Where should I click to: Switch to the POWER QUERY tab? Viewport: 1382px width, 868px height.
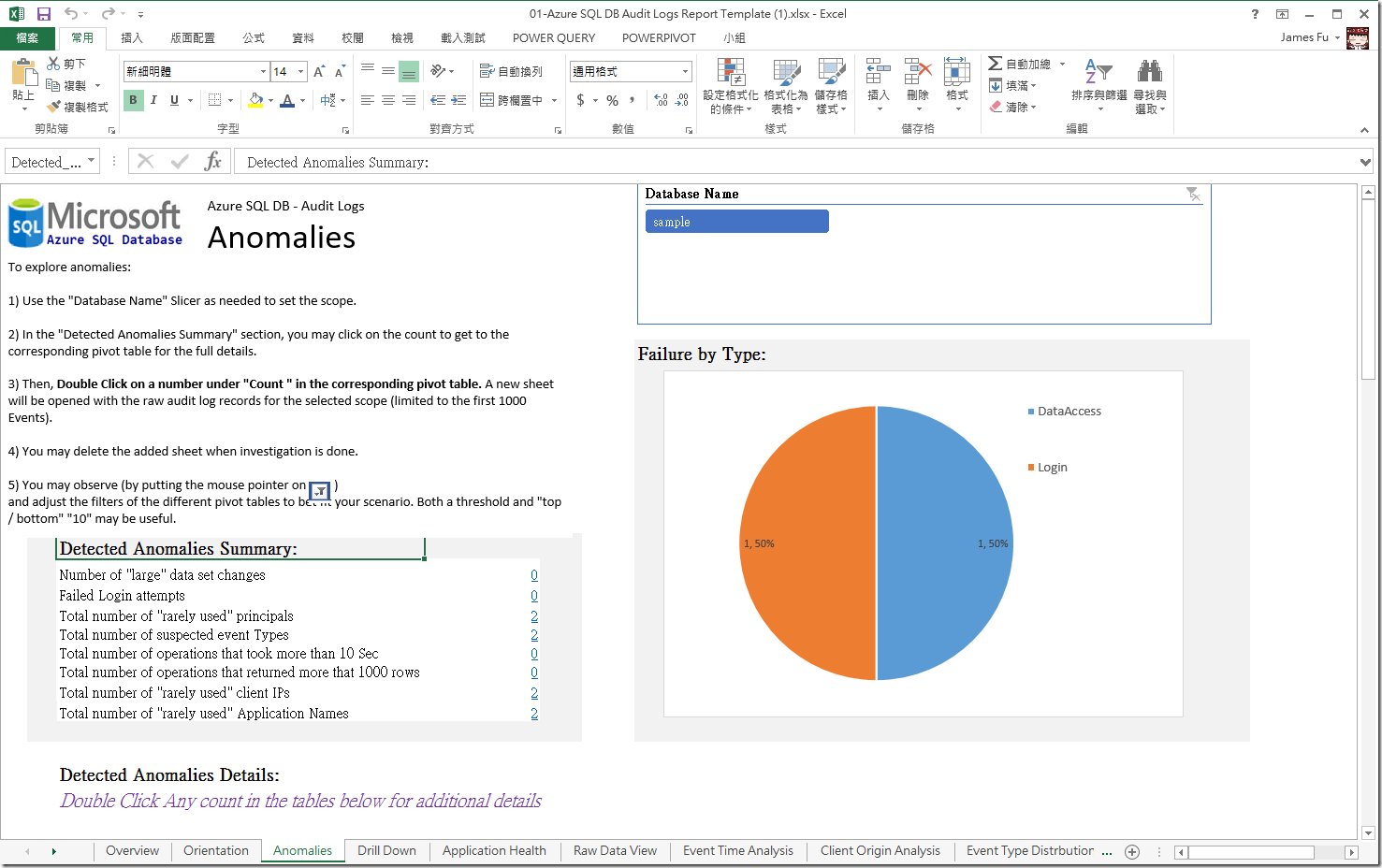click(x=554, y=38)
